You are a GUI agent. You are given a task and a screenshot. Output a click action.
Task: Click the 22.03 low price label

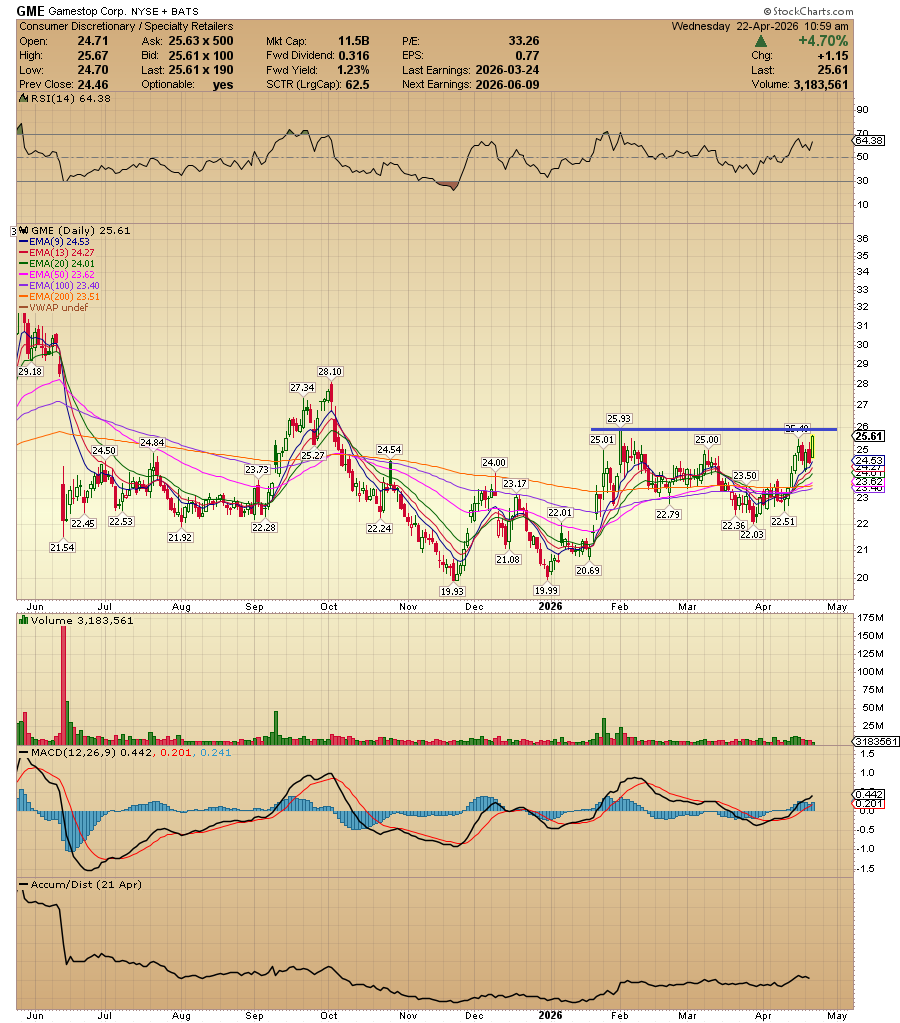[x=752, y=534]
